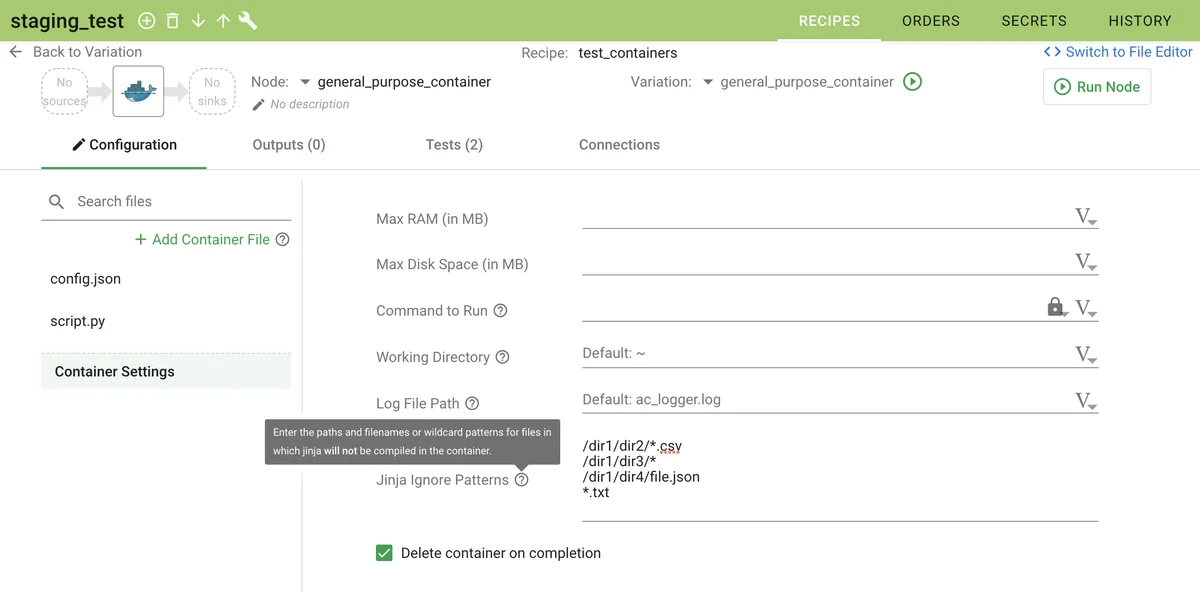Open the Variation dropdown

tap(708, 82)
